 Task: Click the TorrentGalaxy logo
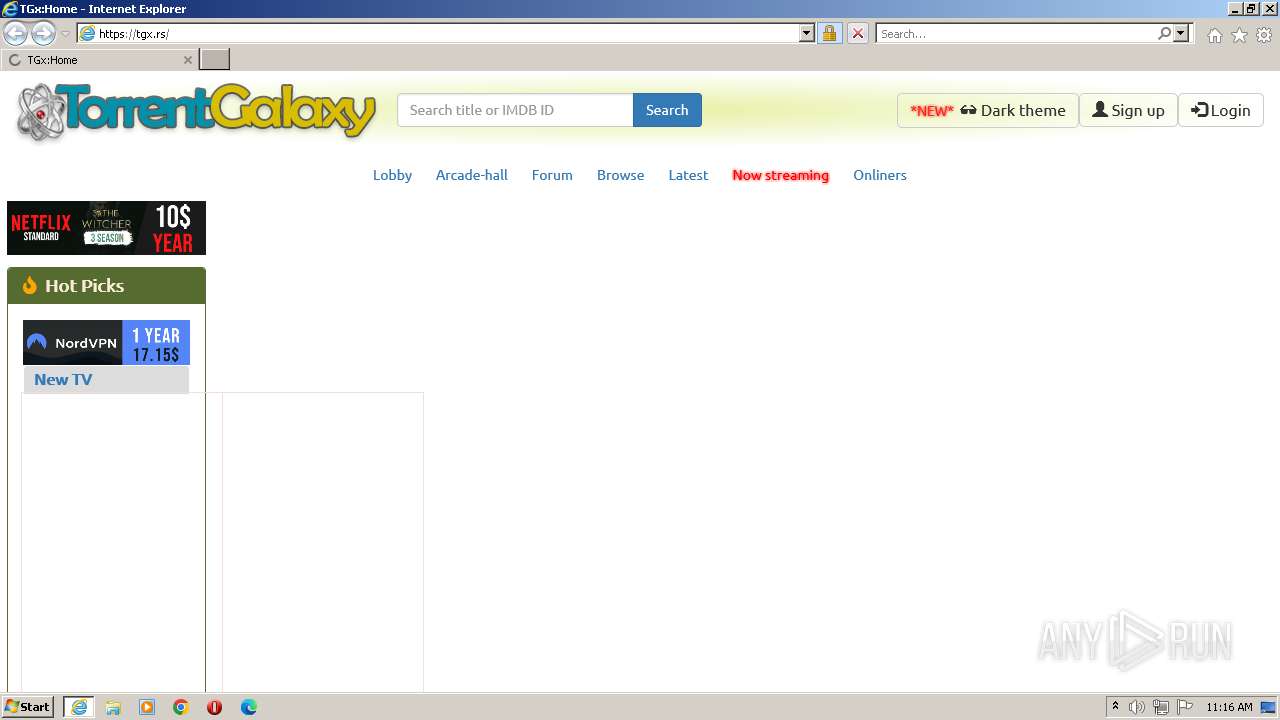pyautogui.click(x=196, y=111)
